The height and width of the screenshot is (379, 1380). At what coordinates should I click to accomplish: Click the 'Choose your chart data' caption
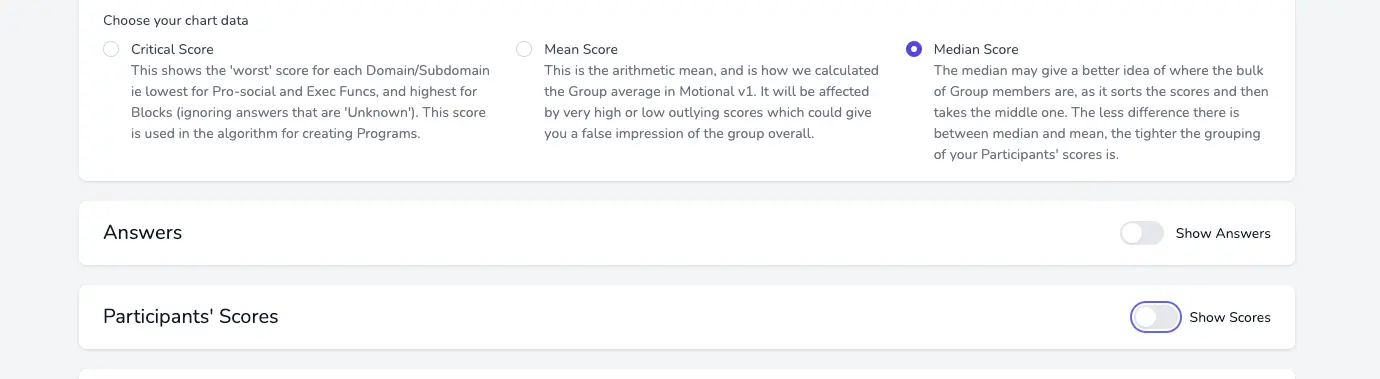[x=176, y=20]
